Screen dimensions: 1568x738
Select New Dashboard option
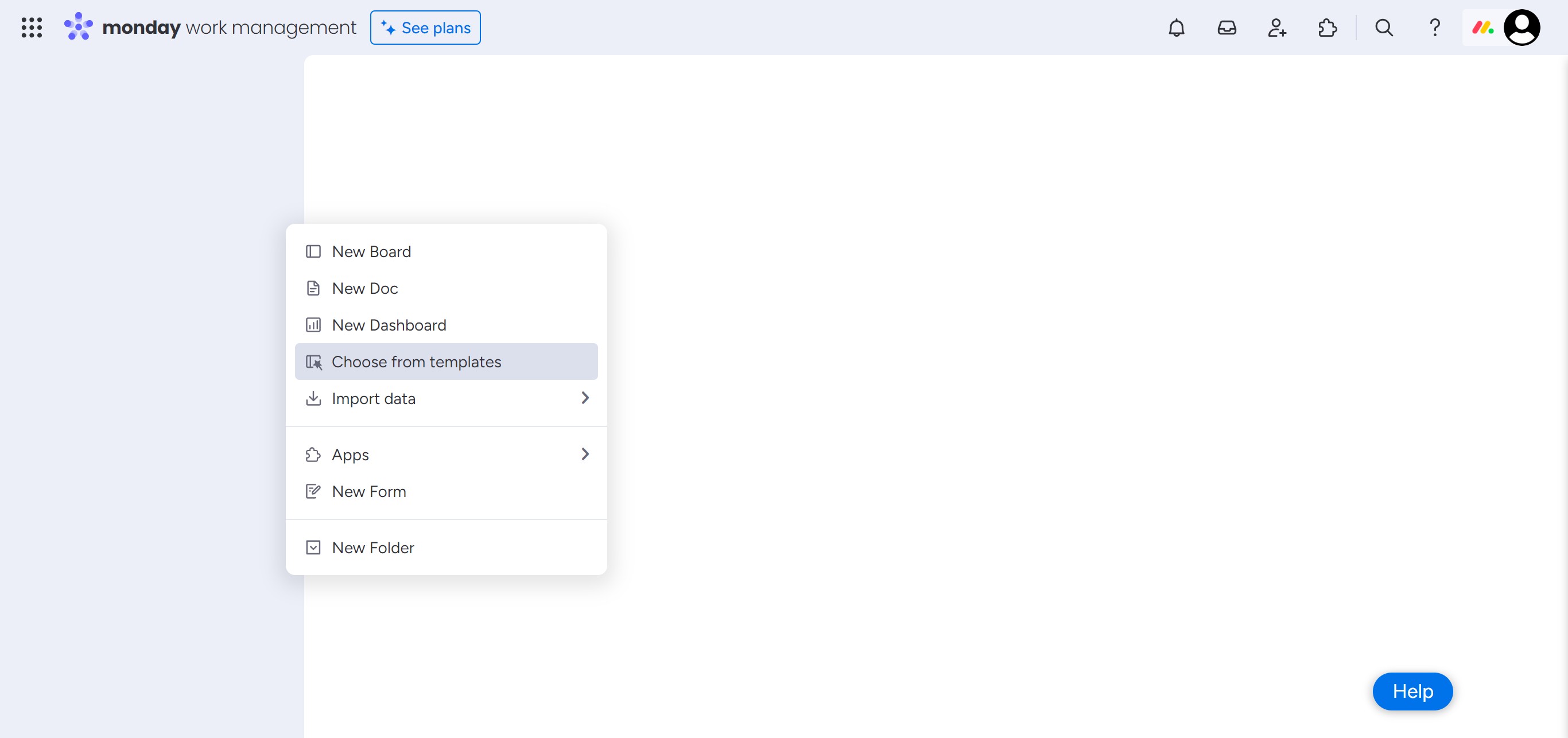tap(389, 325)
